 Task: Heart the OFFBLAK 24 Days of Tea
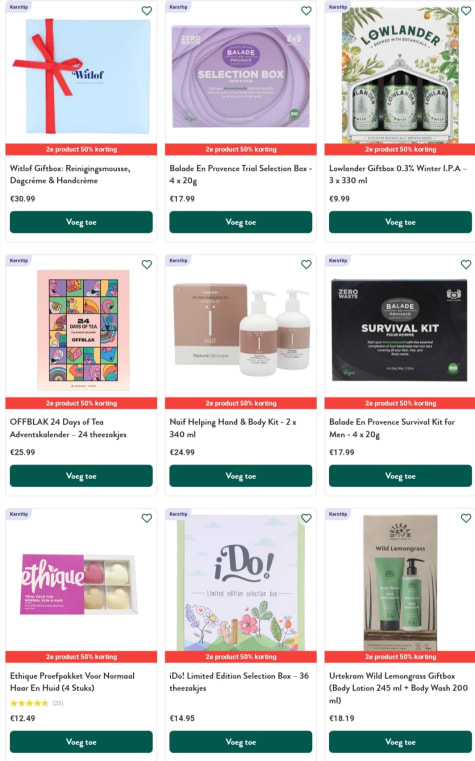(147, 265)
